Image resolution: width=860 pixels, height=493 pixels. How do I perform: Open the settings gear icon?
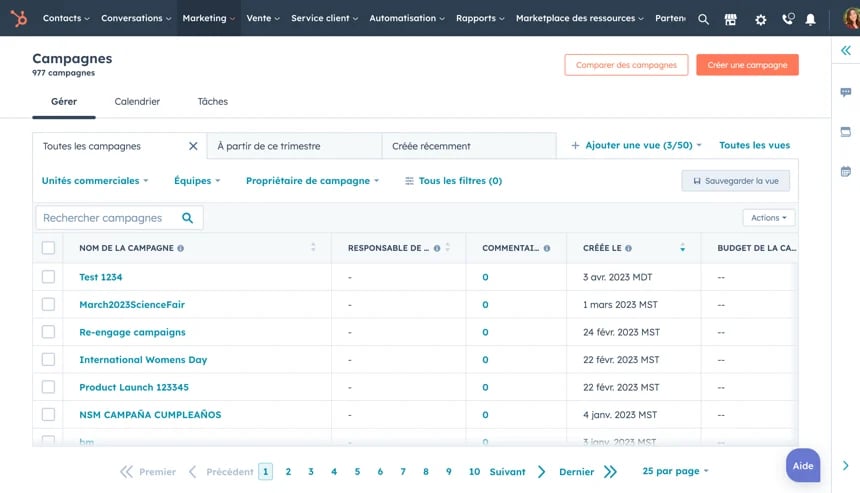point(760,19)
